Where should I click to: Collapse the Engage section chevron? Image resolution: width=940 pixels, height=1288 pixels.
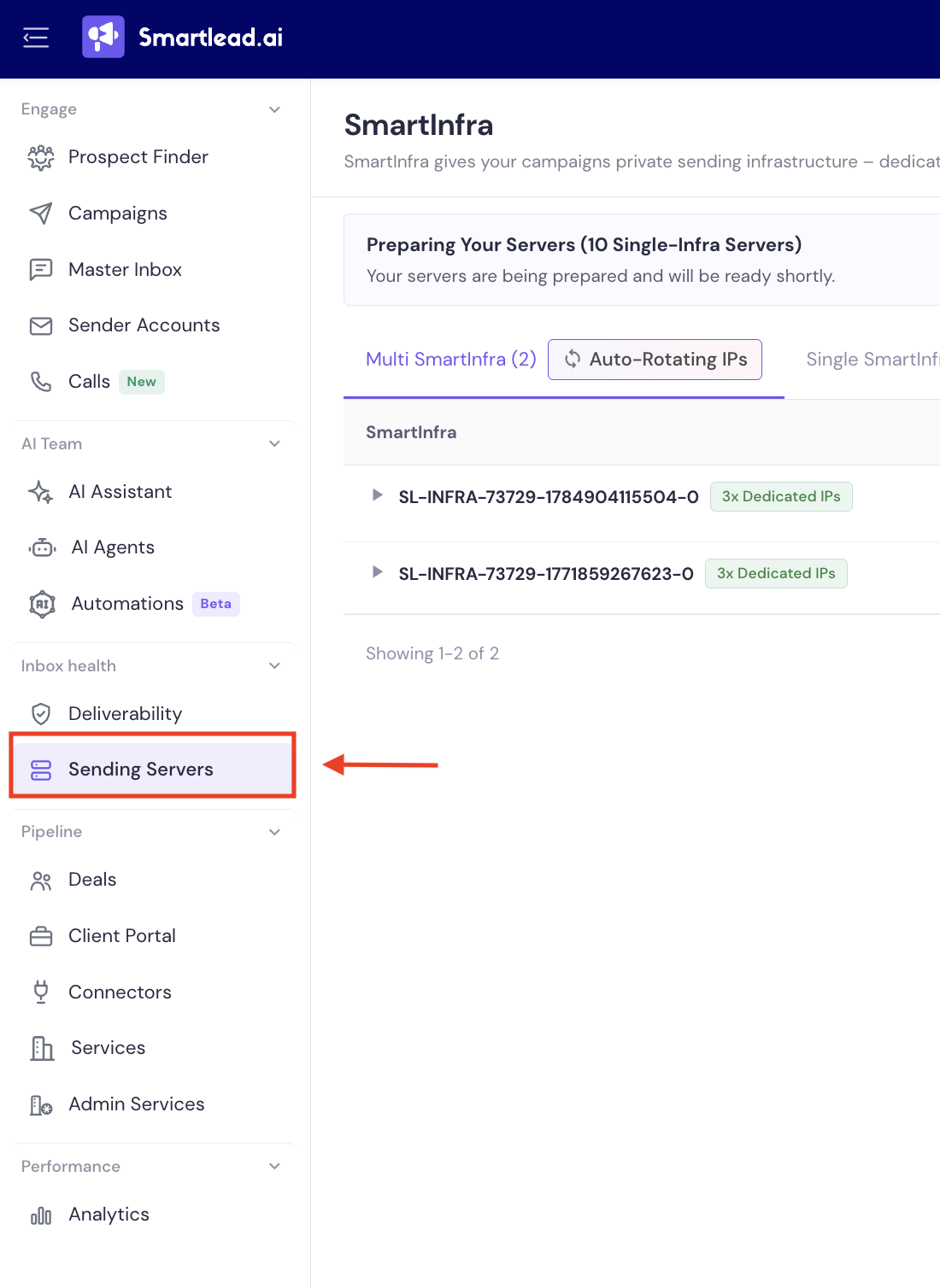pyautogui.click(x=274, y=109)
